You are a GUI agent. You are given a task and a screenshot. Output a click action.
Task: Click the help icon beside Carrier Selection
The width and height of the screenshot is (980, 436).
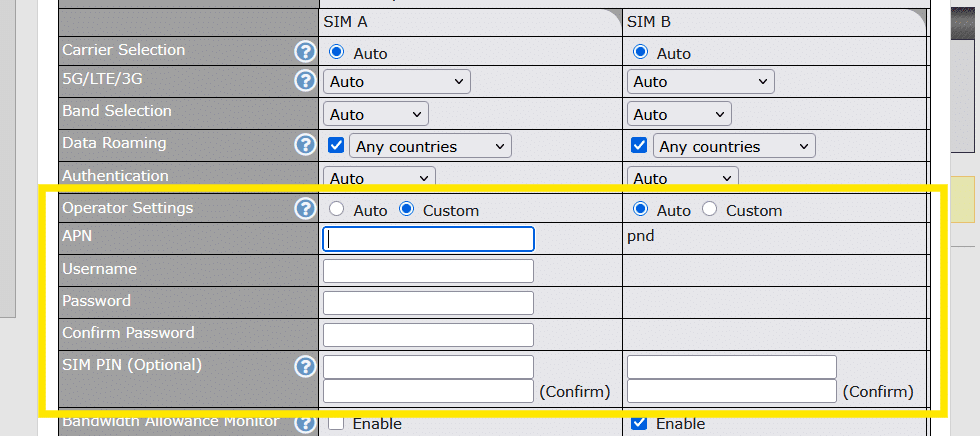(305, 51)
